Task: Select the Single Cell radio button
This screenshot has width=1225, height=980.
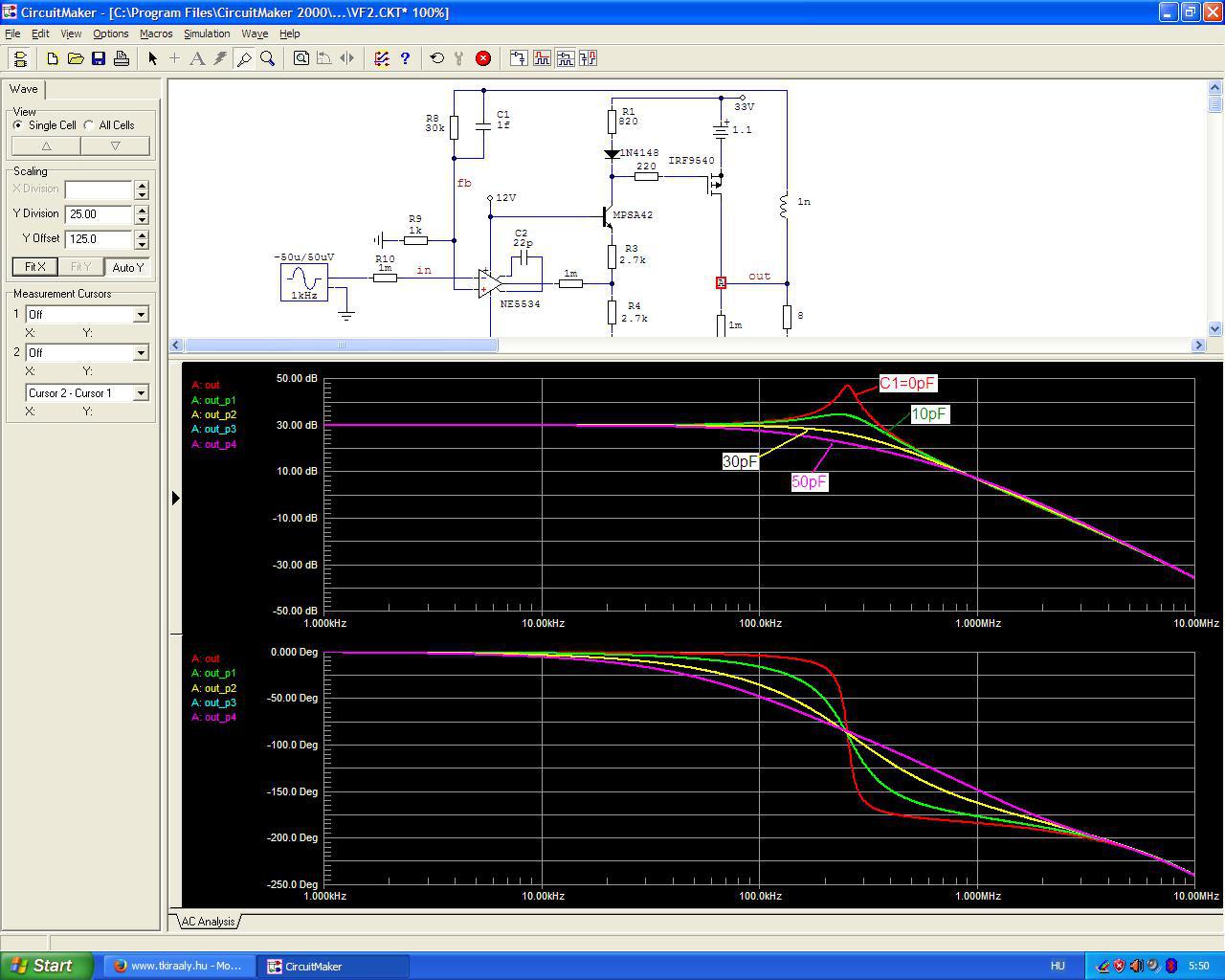Action: pos(18,125)
